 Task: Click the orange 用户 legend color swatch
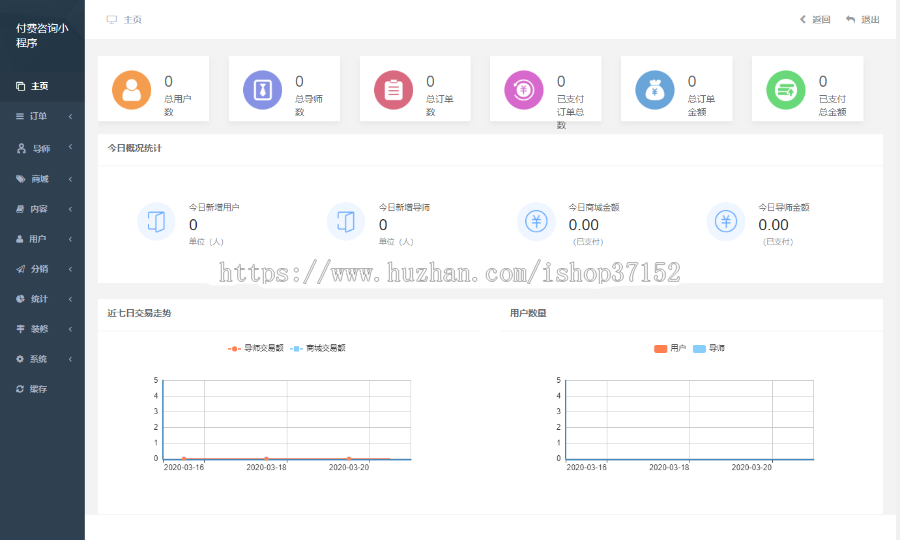click(x=661, y=348)
